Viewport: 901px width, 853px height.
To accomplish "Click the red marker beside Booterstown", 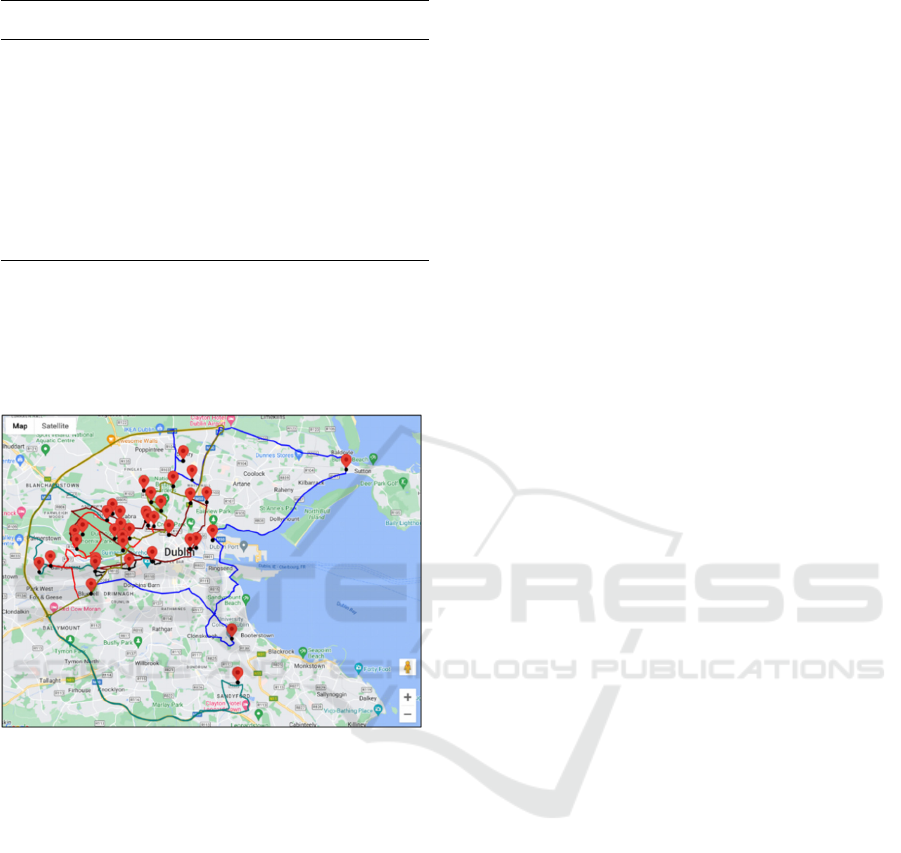I will 232,631.
